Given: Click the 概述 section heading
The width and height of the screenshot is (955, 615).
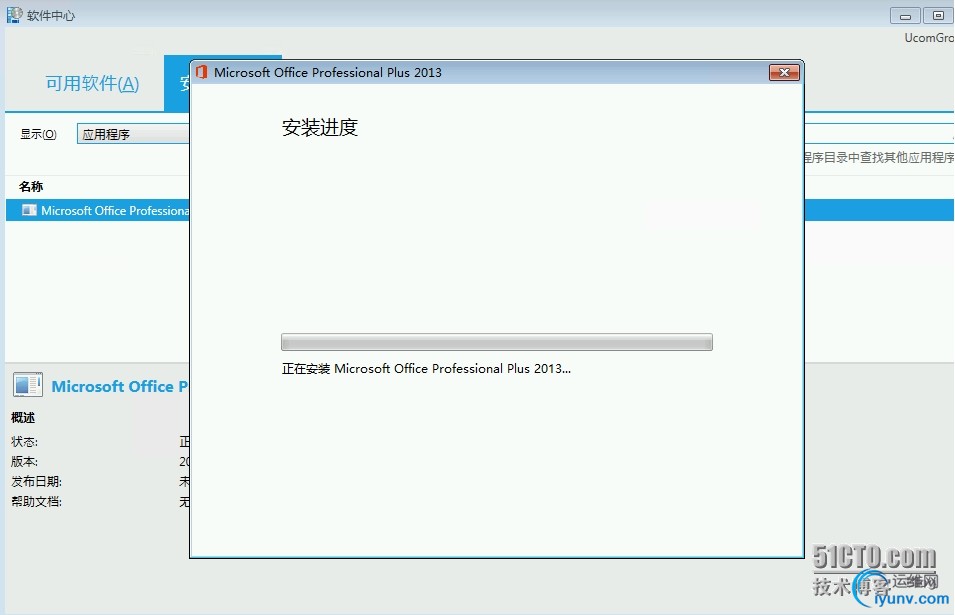Looking at the screenshot, I should pos(23,418).
